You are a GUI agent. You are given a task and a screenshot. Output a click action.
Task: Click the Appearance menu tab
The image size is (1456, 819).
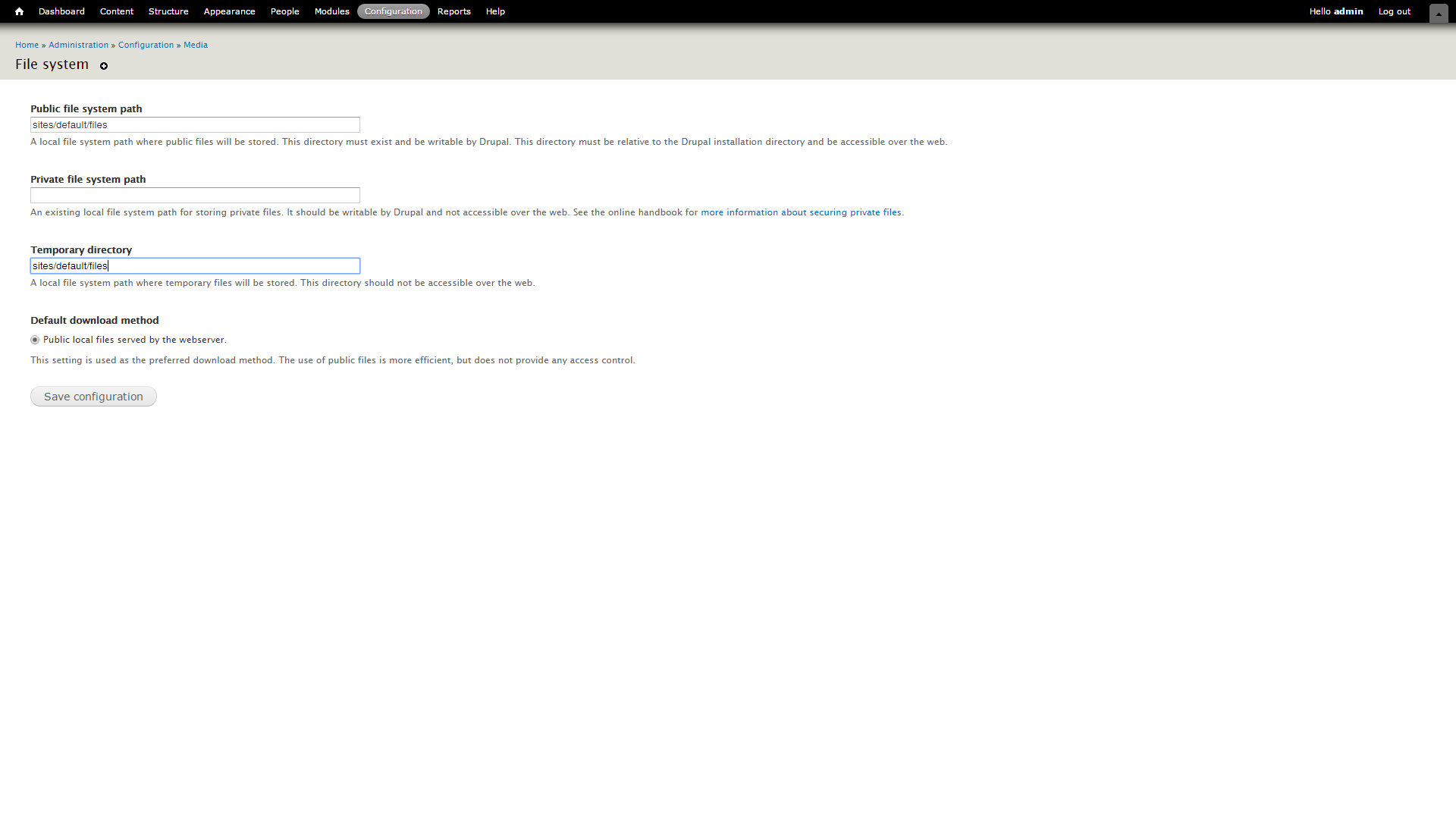(x=229, y=11)
